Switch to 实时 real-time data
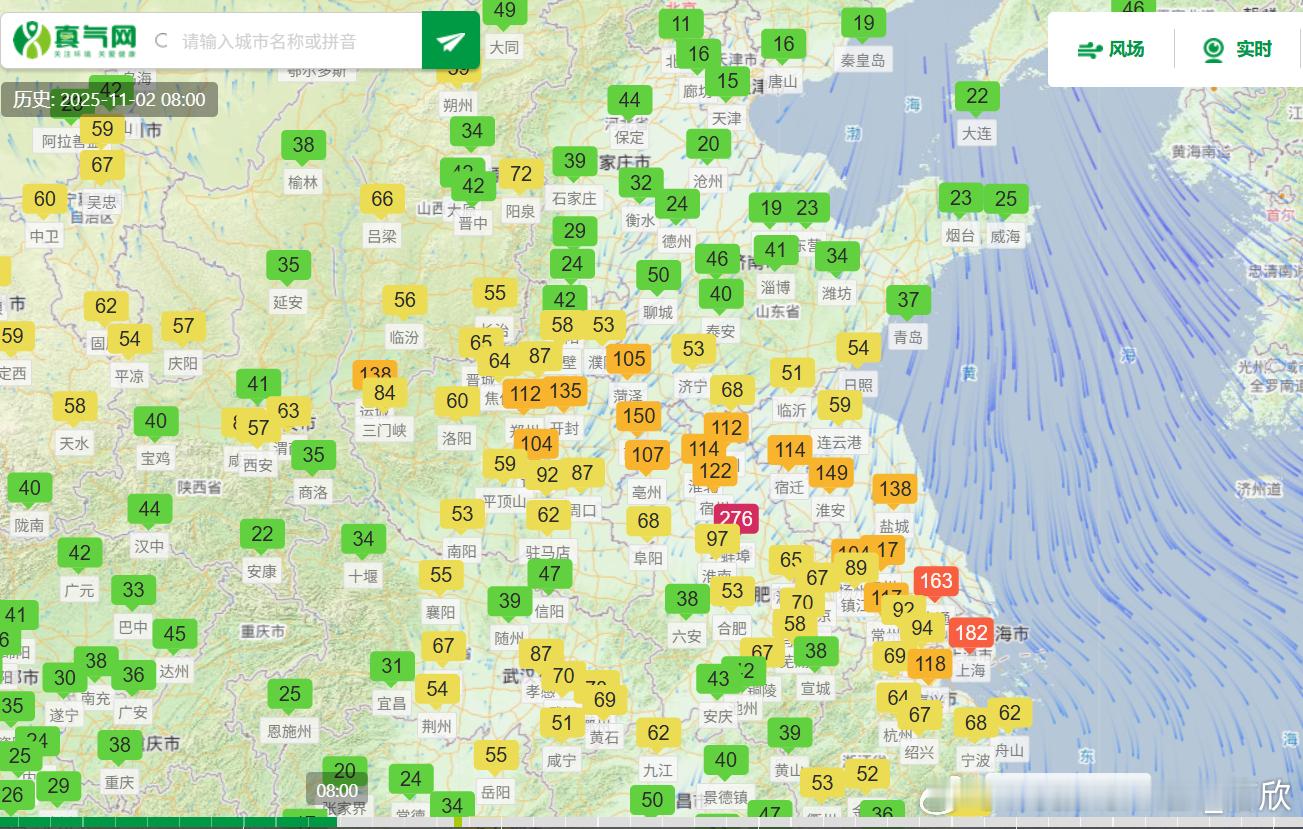1303x829 pixels. coord(1237,49)
